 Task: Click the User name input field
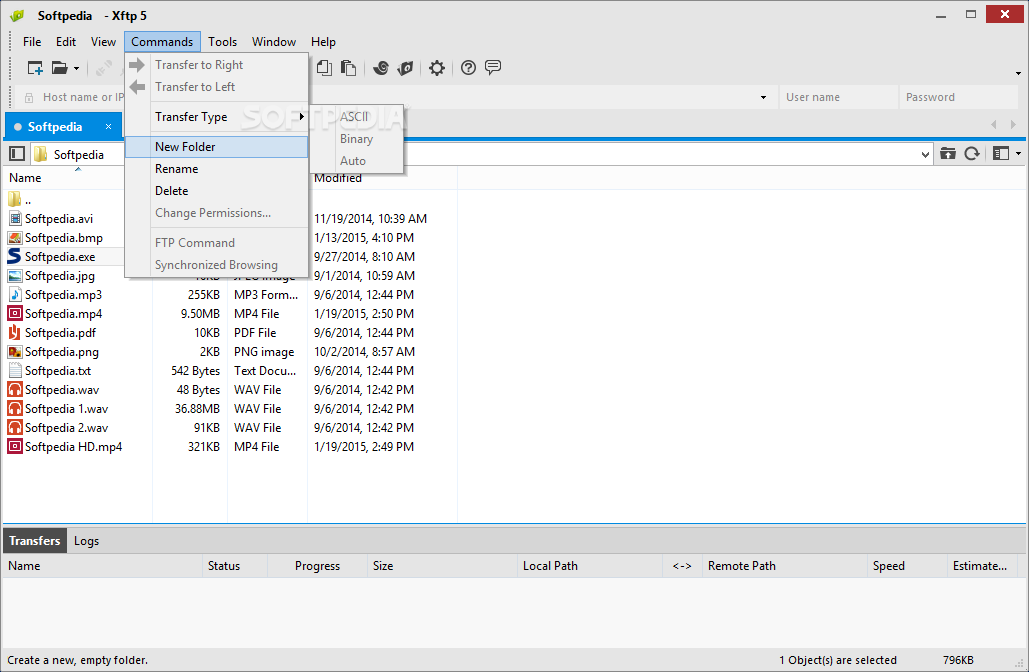[838, 97]
